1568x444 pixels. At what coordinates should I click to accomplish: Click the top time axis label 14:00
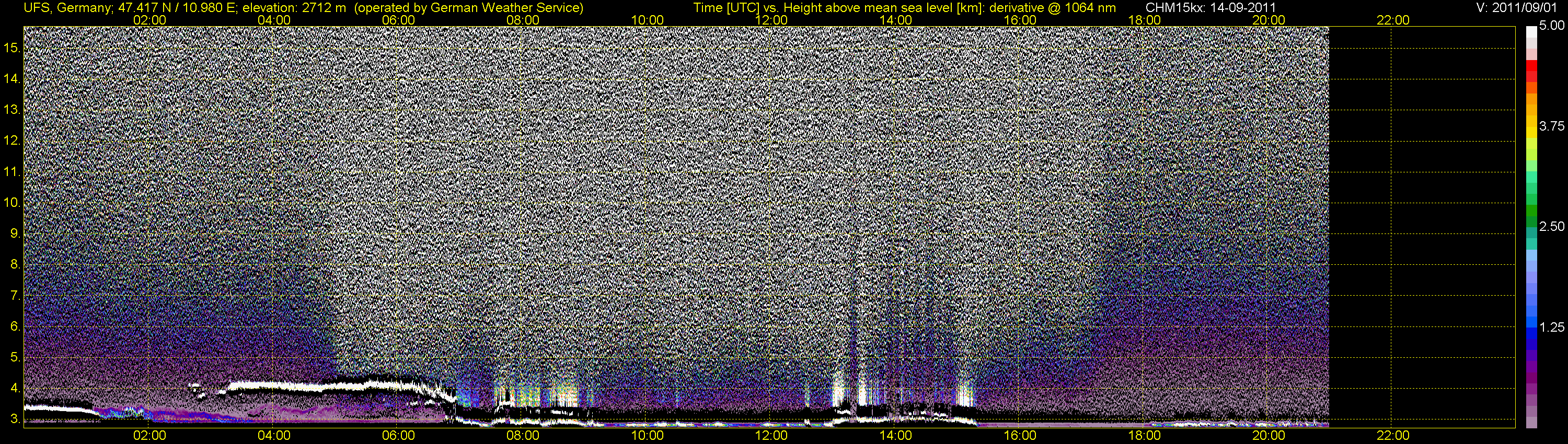[895, 20]
